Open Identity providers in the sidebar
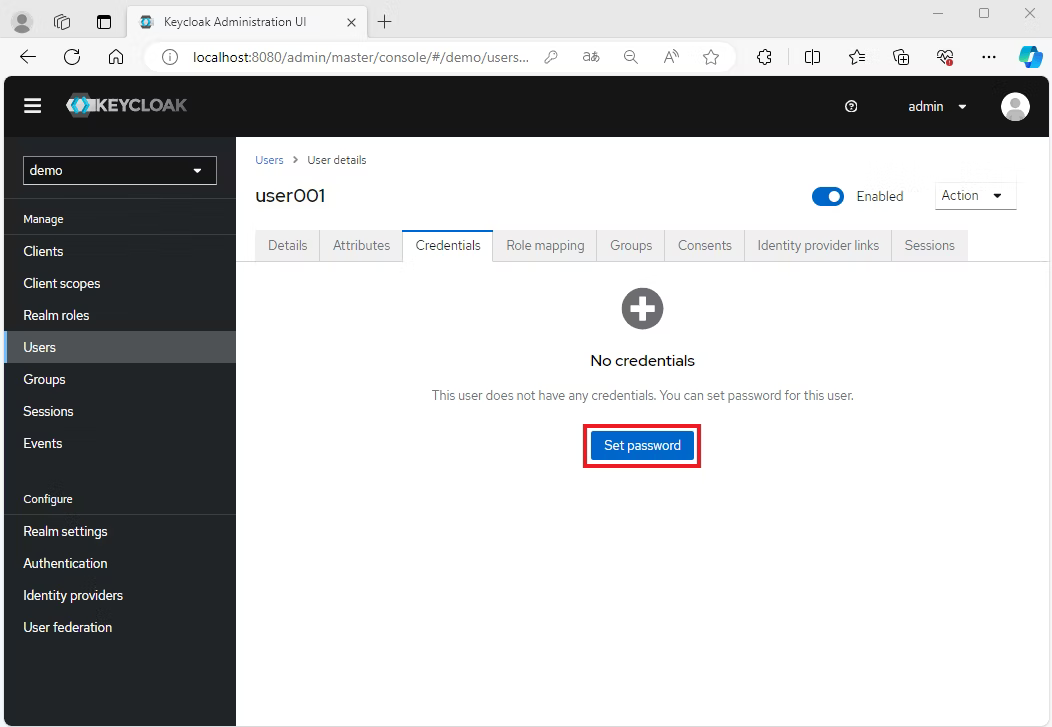The width and height of the screenshot is (1052, 727). click(120, 596)
